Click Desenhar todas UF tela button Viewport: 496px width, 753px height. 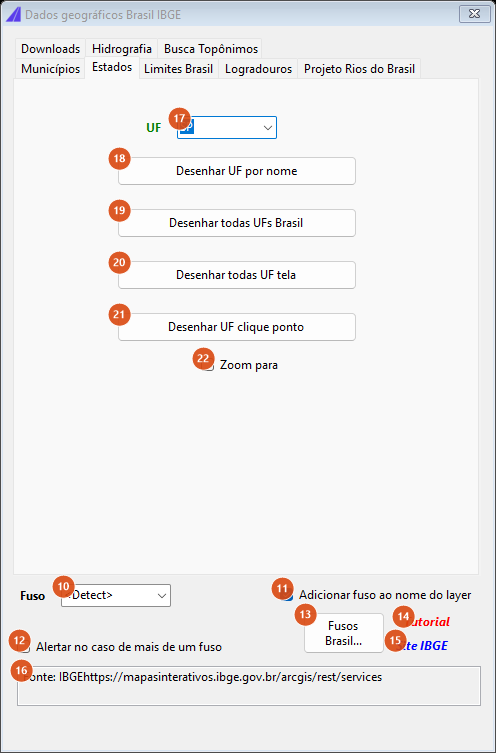[237, 275]
